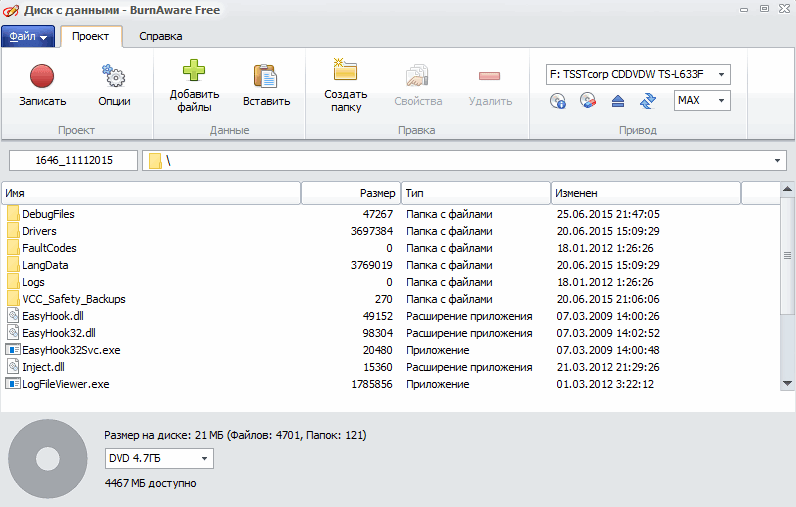Select the DebugFiles folder icon
796x507 pixels.
(x=13, y=214)
